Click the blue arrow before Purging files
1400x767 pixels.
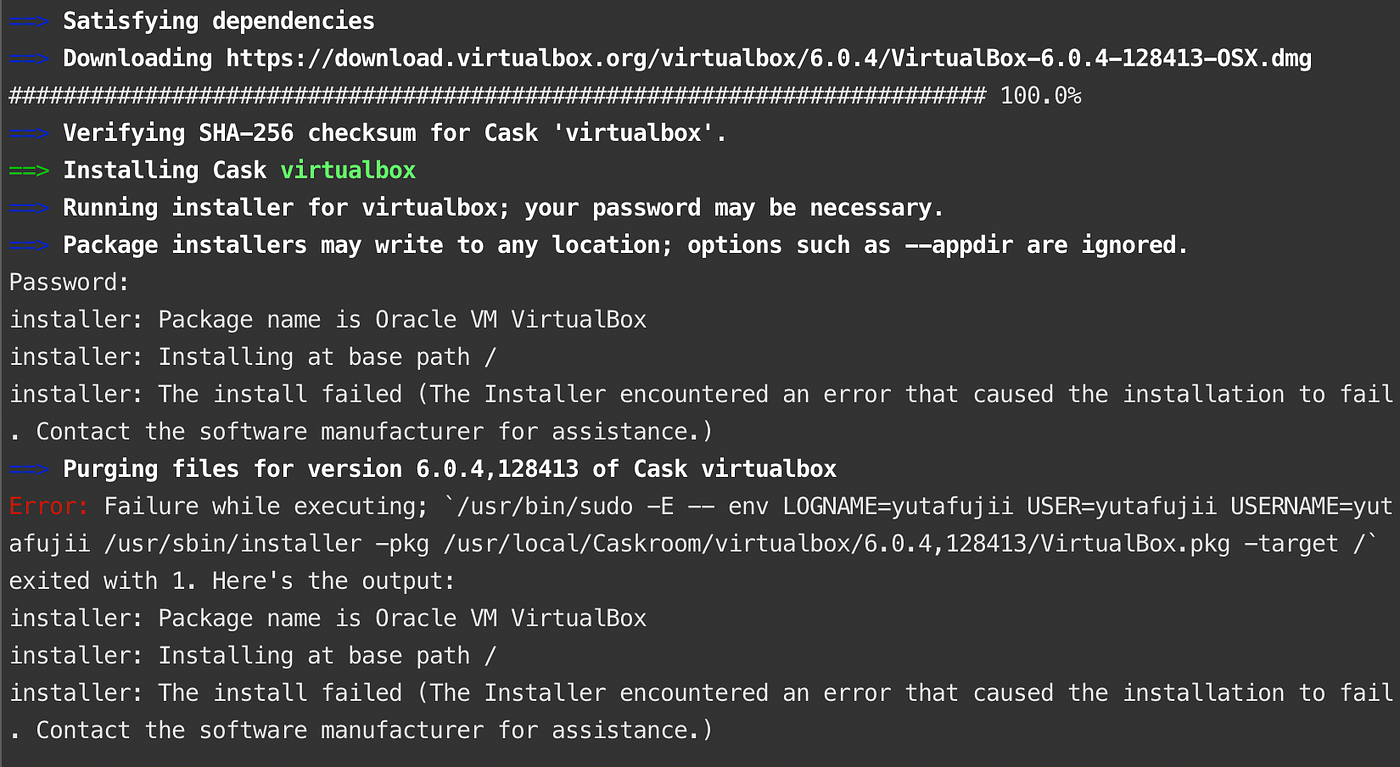(x=29, y=469)
